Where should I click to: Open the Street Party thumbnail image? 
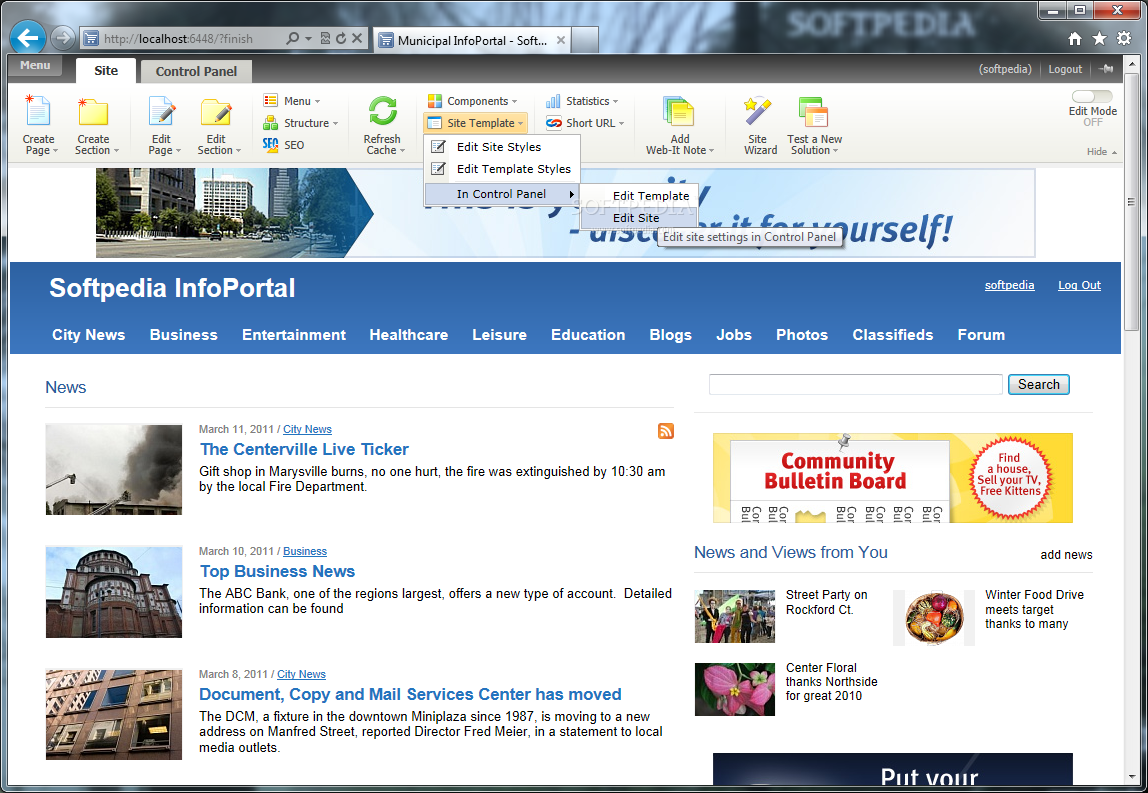tap(734, 617)
